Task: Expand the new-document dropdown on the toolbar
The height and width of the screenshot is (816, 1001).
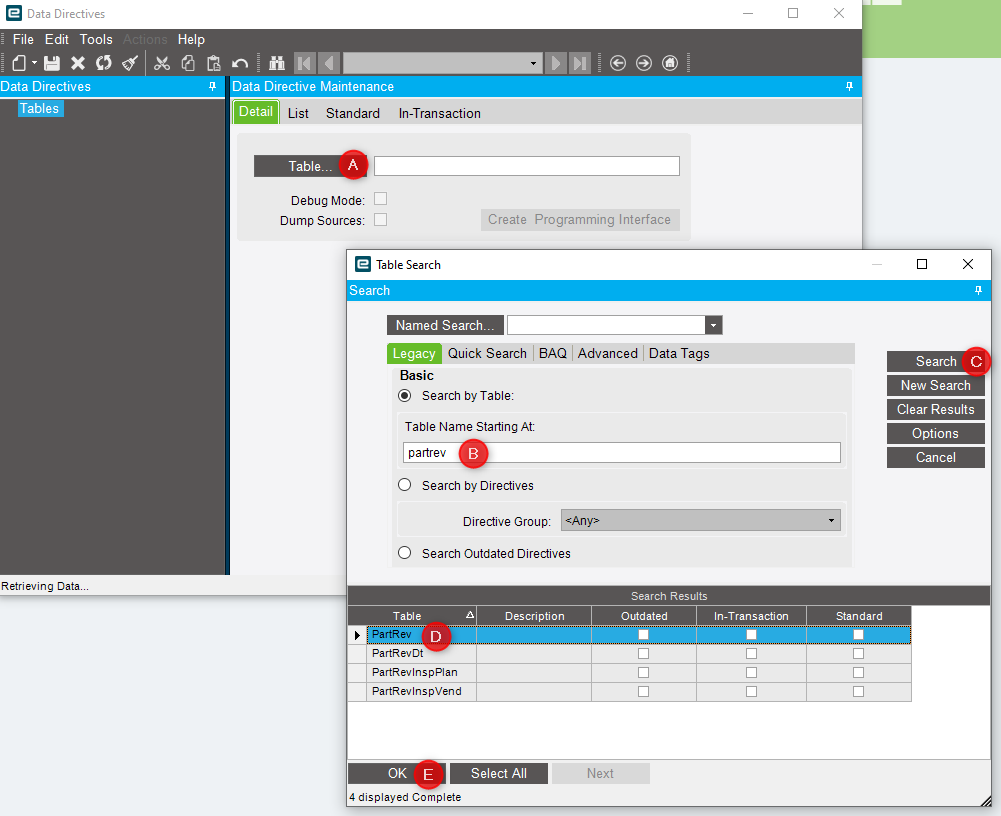Action: coord(33,62)
